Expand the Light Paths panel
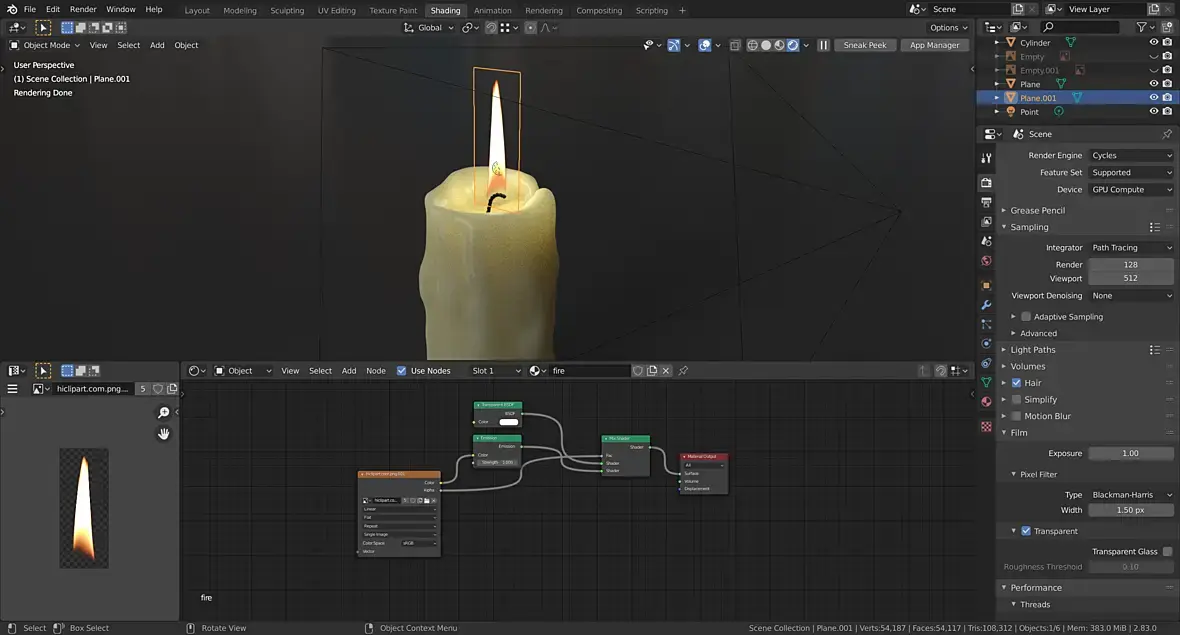Viewport: 1180px width, 635px height. (1032, 350)
